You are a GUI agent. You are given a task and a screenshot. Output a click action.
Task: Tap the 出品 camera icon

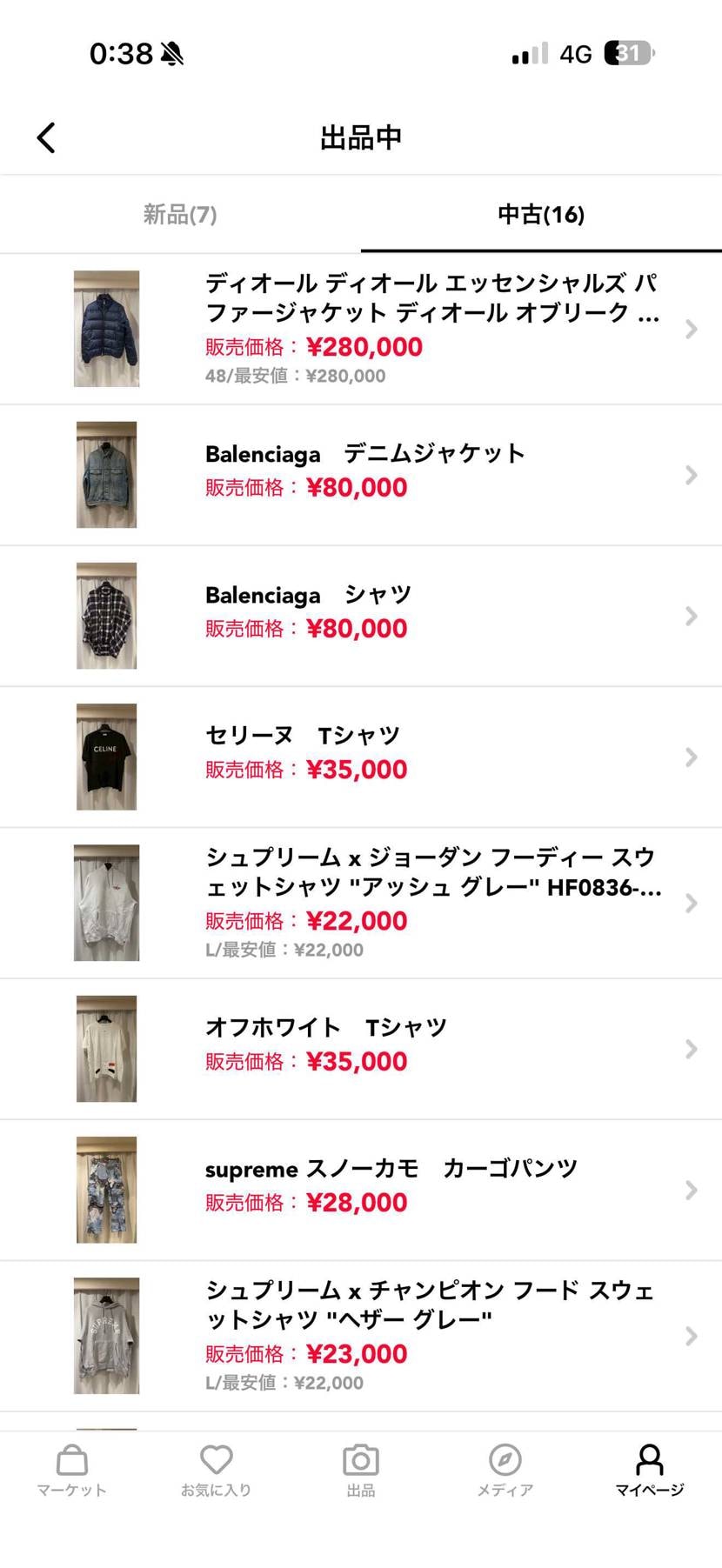pos(360,1461)
